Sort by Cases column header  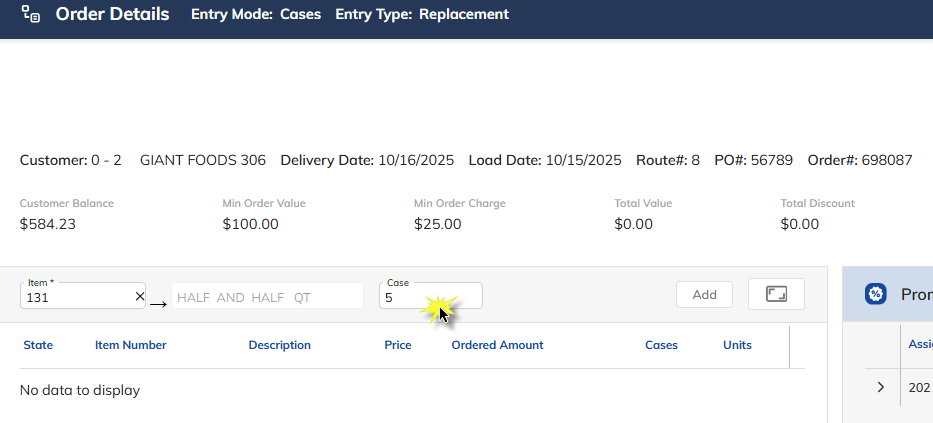[661, 345]
